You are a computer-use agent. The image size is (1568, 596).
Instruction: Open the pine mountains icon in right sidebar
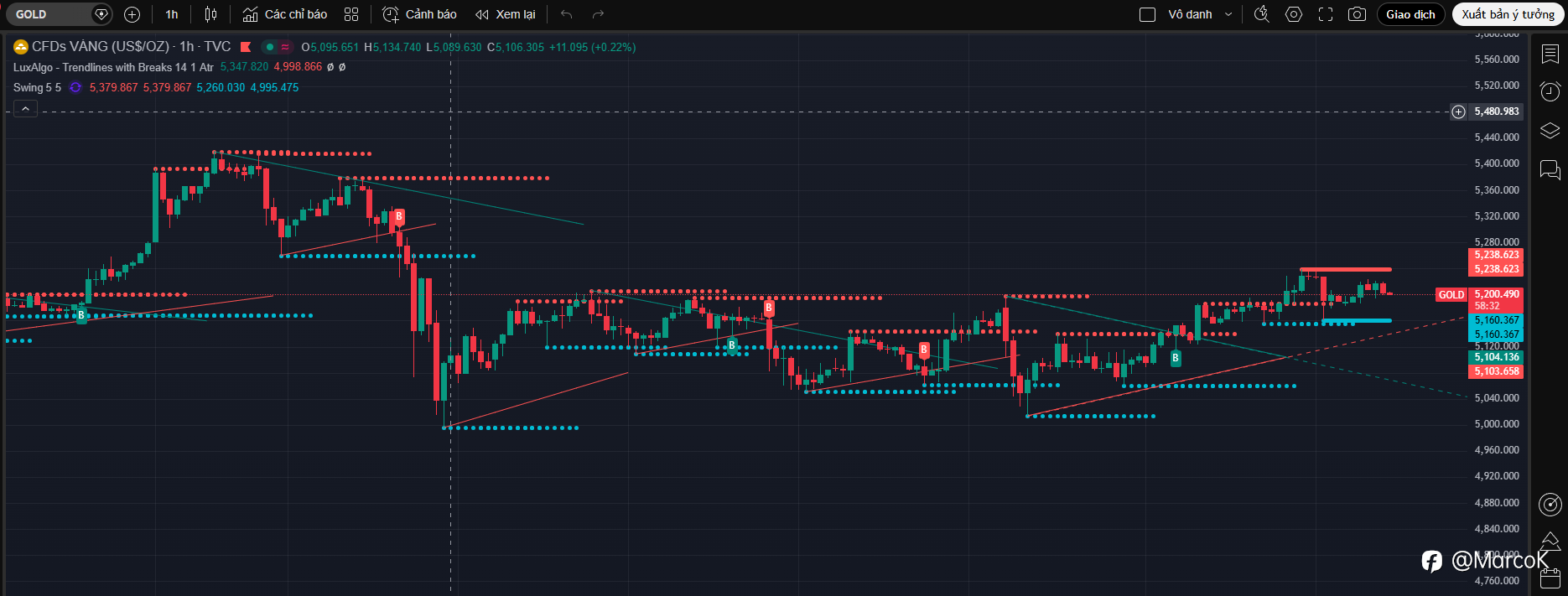(1550, 541)
